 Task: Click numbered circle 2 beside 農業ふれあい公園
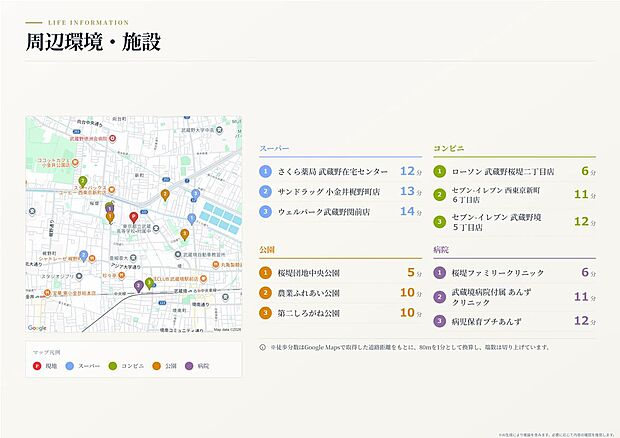click(x=265, y=293)
